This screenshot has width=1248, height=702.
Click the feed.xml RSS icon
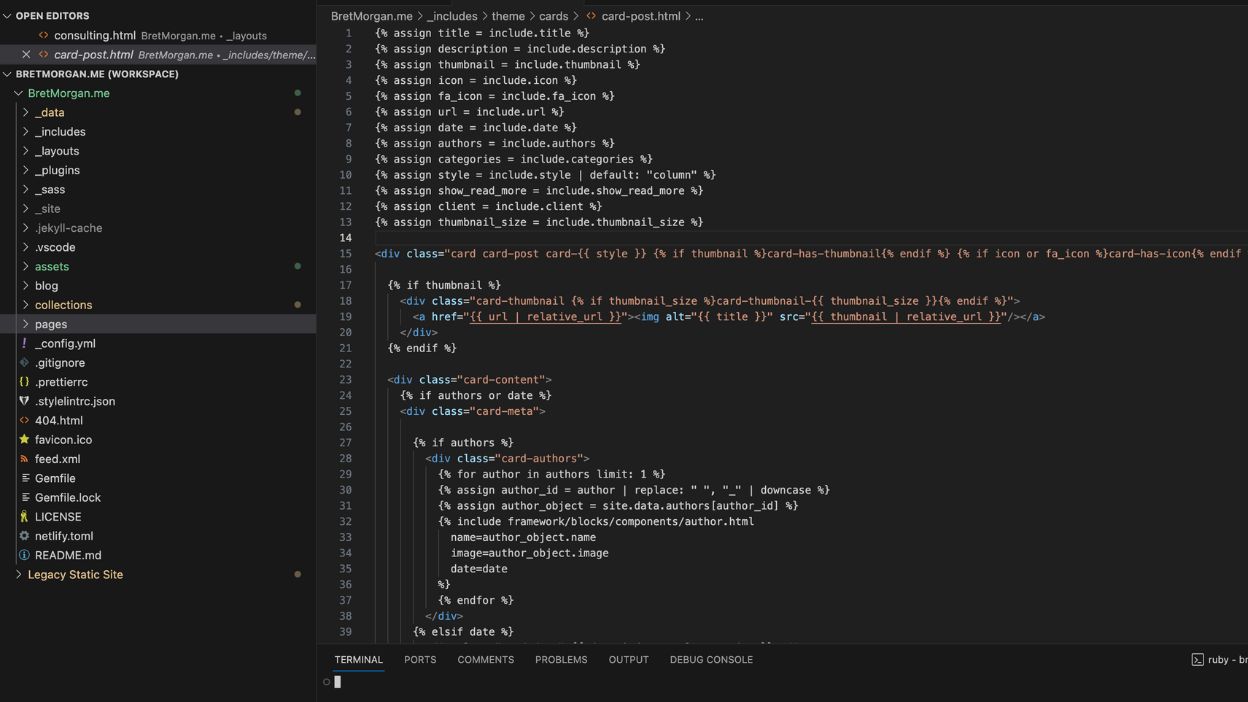pyautogui.click(x=23, y=458)
